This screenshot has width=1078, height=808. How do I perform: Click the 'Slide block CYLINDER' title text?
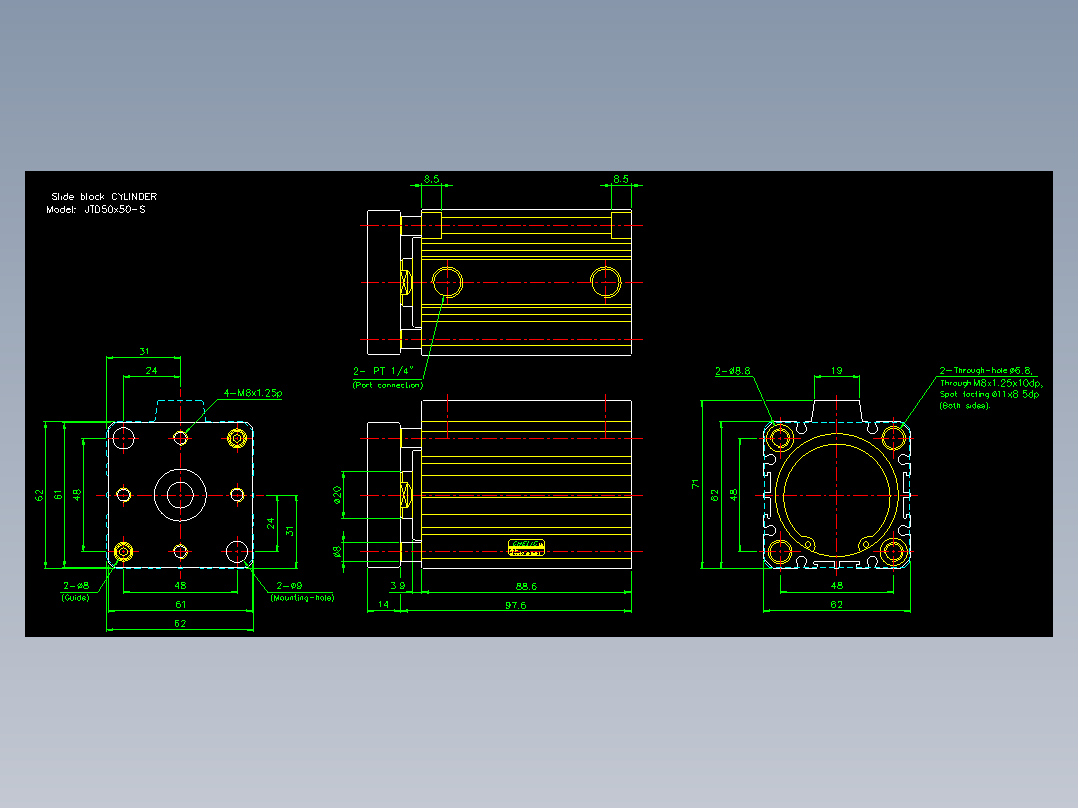[x=104, y=197]
